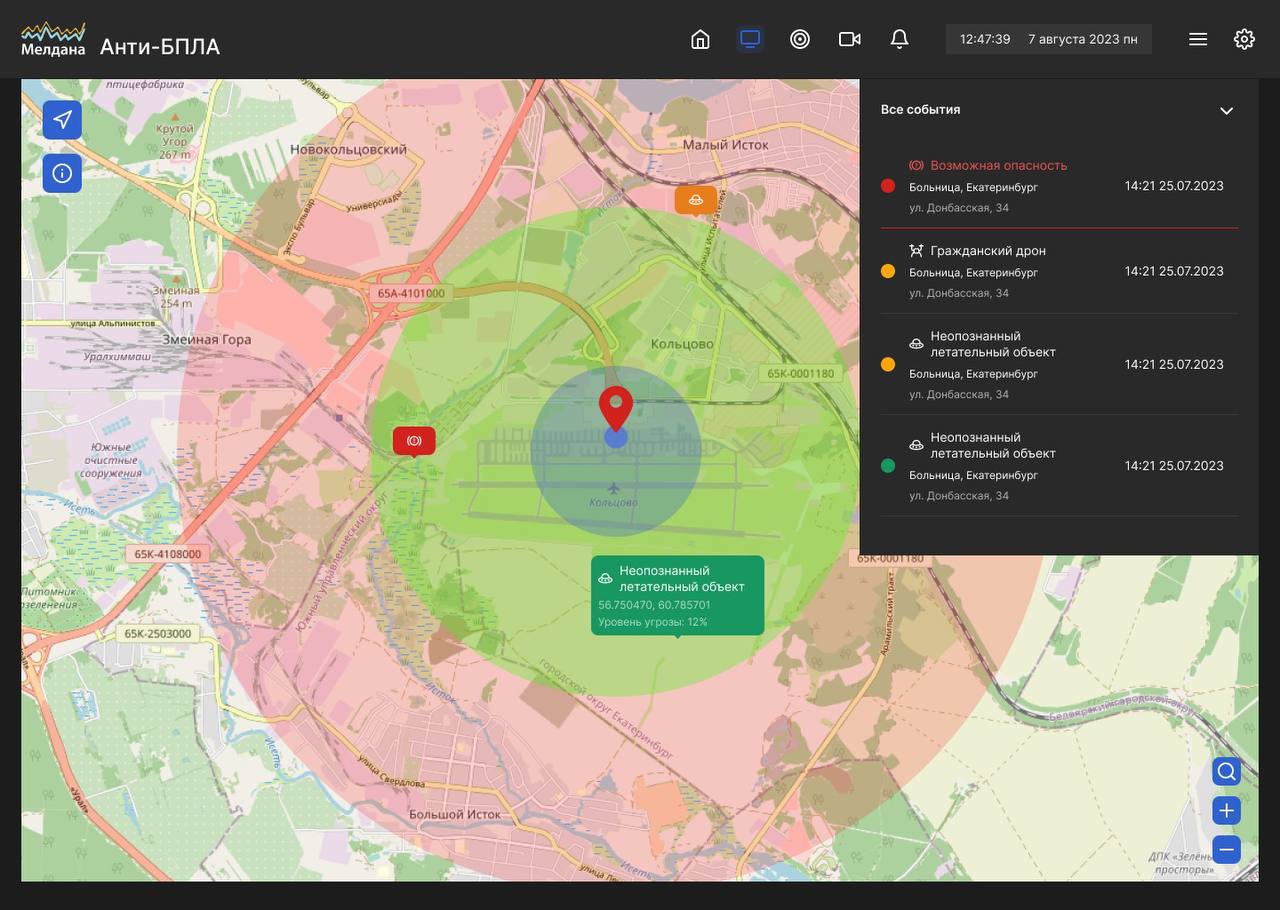Select the monitor view icon
1280x910 pixels.
[x=750, y=39]
